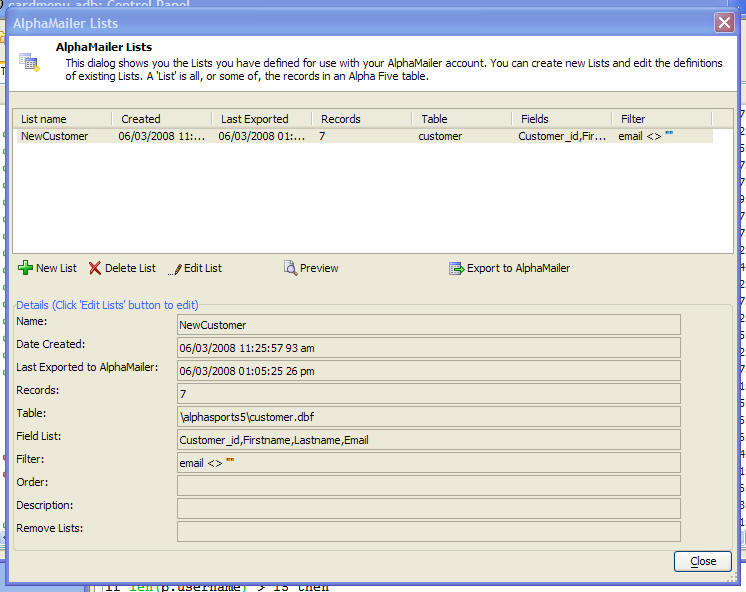Viewport: 746px width, 592px height.
Task: Click the empty Description field
Action: pyautogui.click(x=429, y=509)
